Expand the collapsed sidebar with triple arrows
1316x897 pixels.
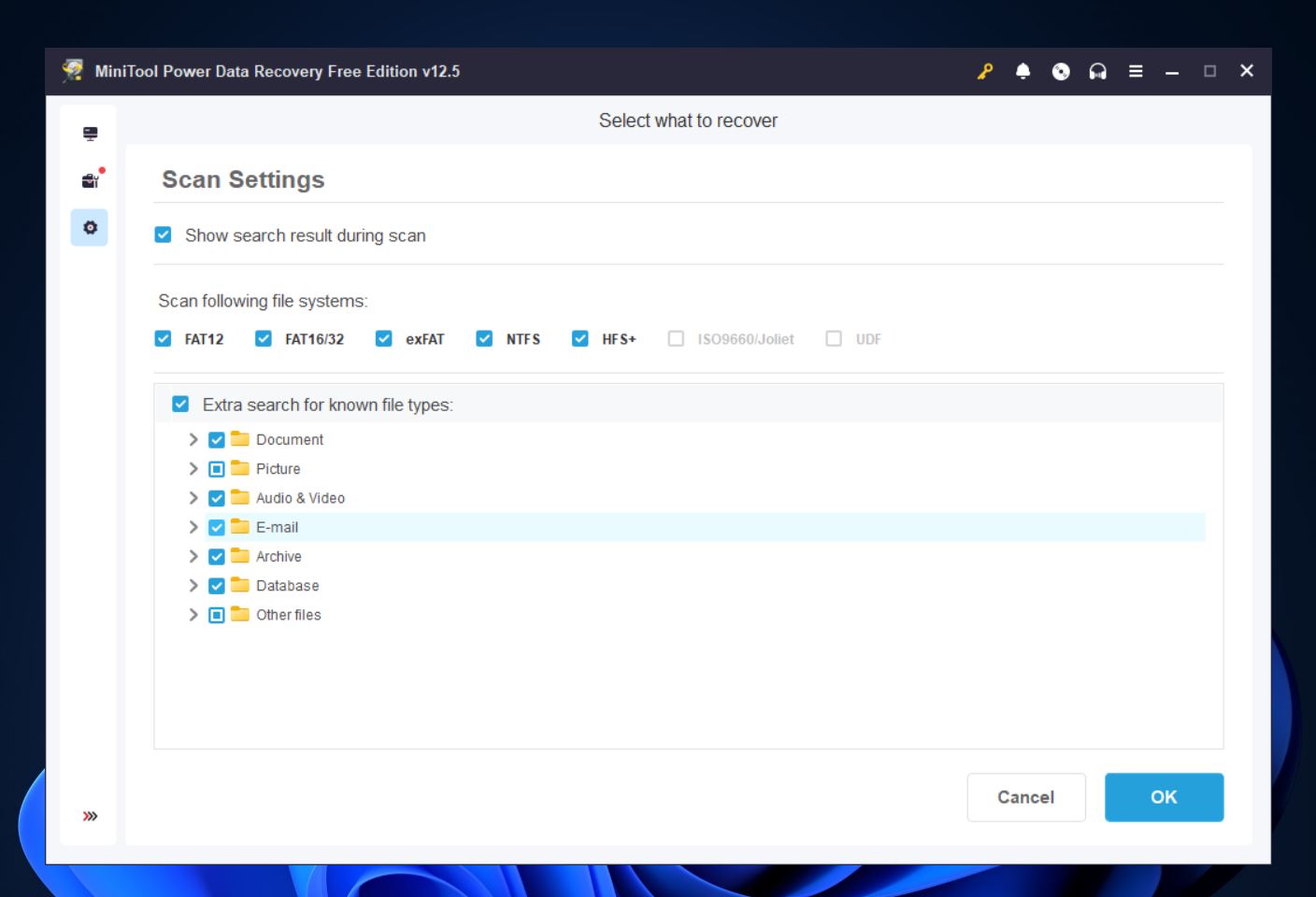90,815
